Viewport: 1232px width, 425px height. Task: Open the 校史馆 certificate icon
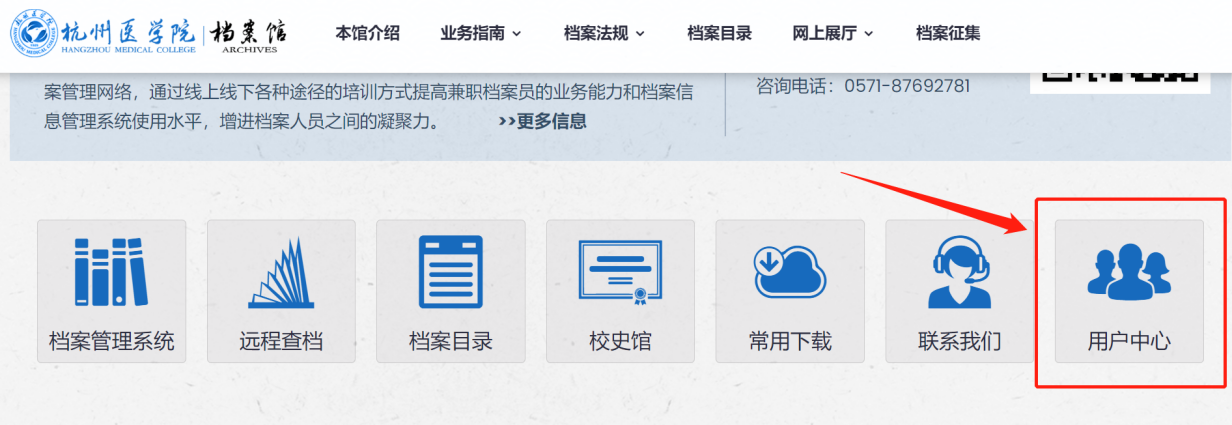620,271
